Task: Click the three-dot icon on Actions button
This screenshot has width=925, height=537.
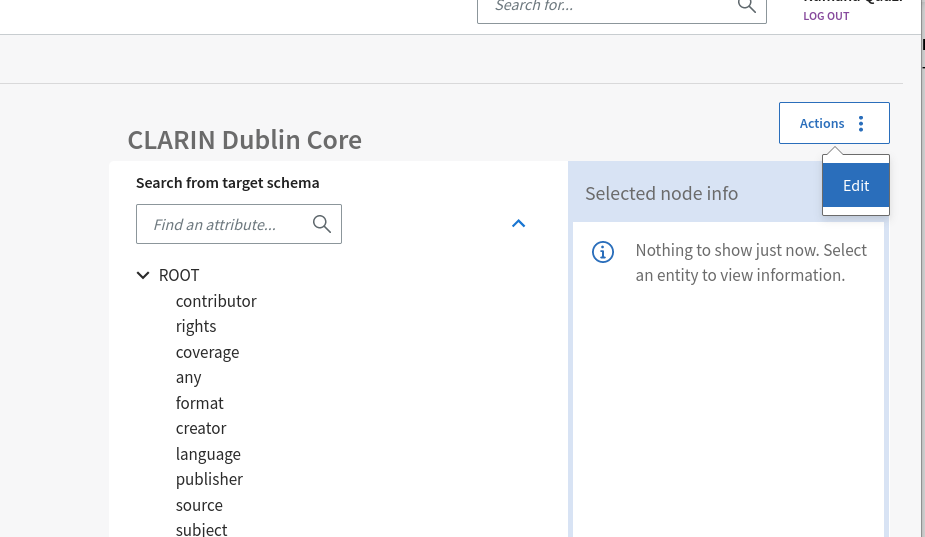Action: tap(861, 123)
